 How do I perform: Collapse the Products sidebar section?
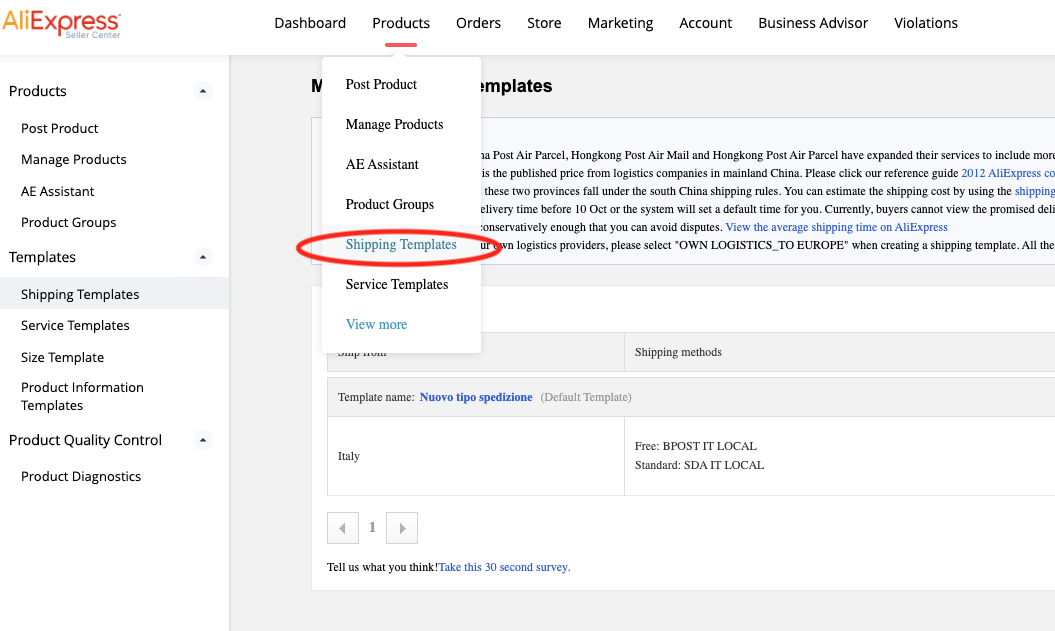(x=203, y=91)
